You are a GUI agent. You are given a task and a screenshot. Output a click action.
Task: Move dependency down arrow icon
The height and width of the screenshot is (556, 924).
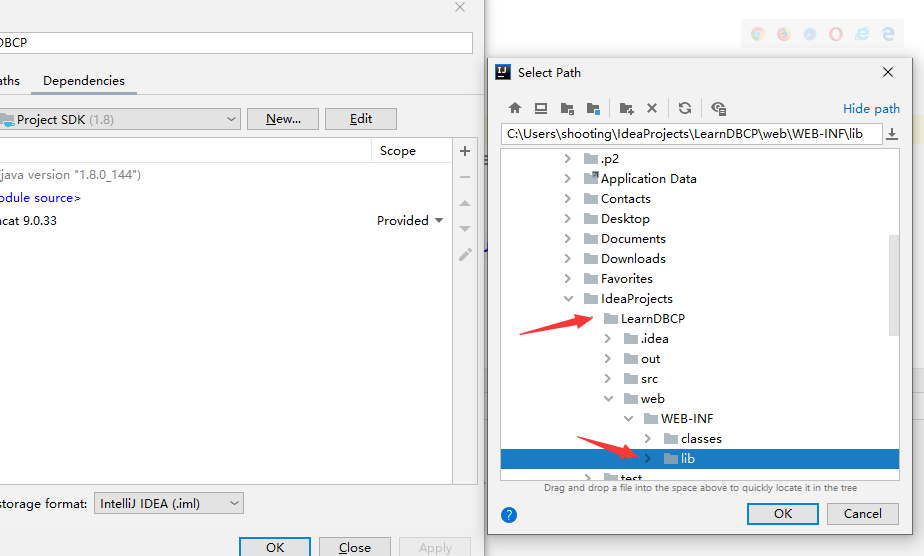point(465,229)
